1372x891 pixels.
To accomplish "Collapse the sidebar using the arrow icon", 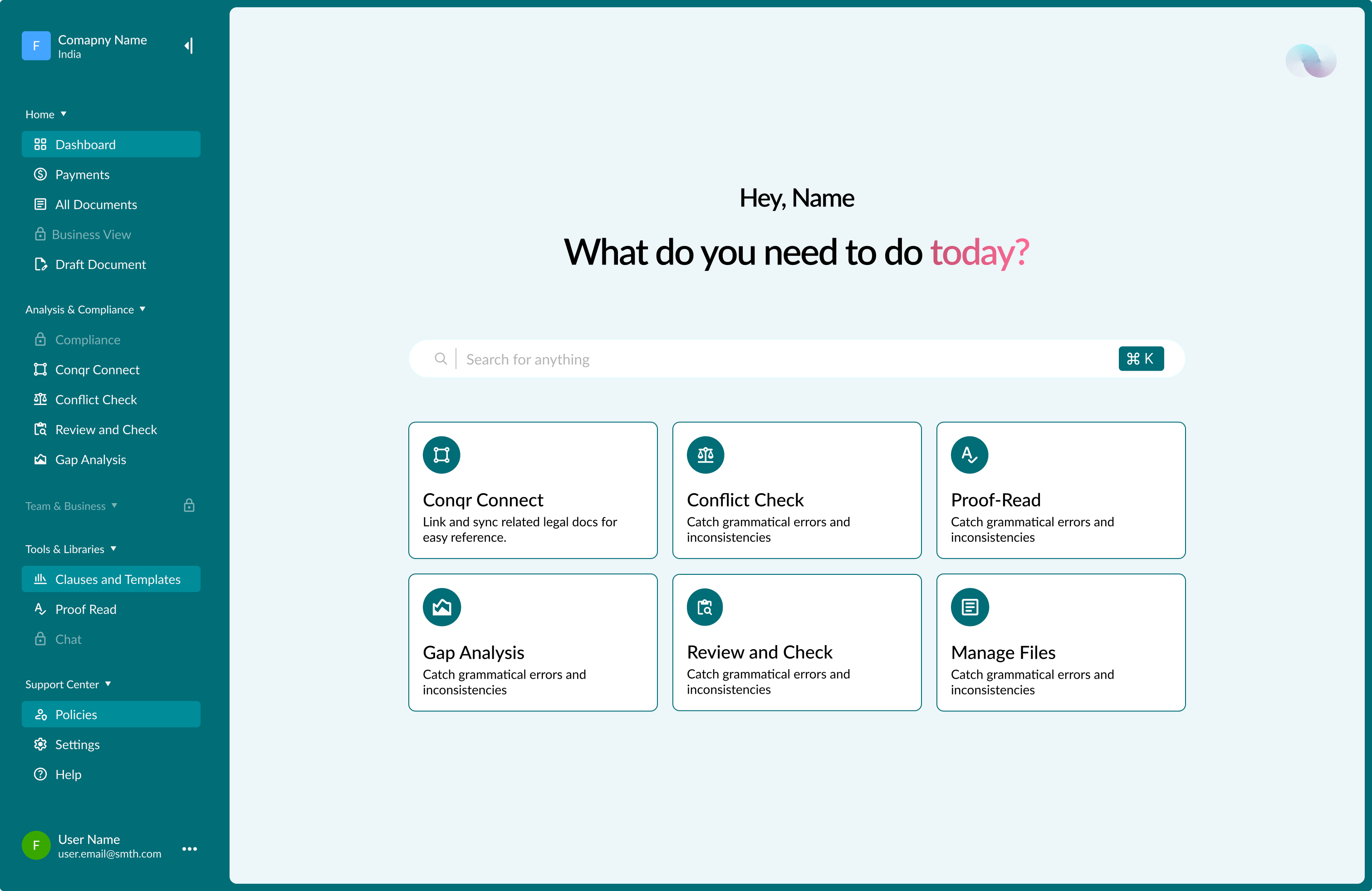I will (x=189, y=45).
